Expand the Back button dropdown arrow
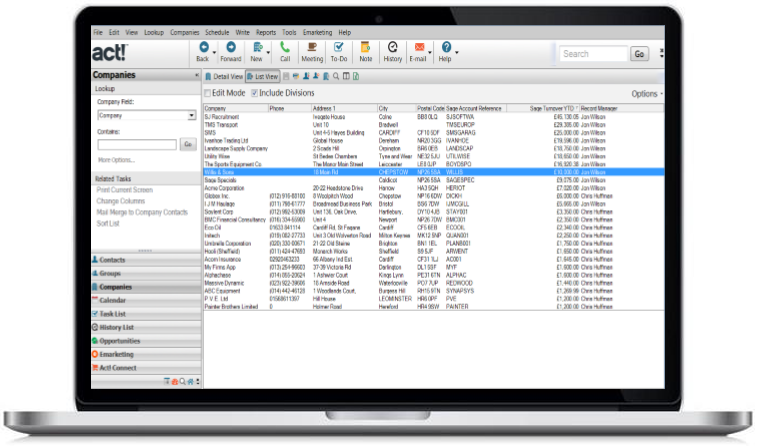Viewport: 758px width, 447px height. (214, 51)
